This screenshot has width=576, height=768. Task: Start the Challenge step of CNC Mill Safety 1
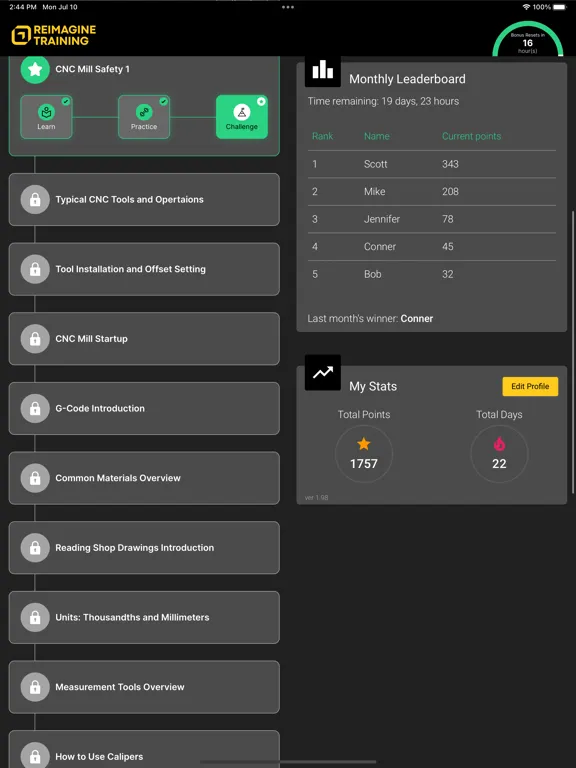click(242, 117)
